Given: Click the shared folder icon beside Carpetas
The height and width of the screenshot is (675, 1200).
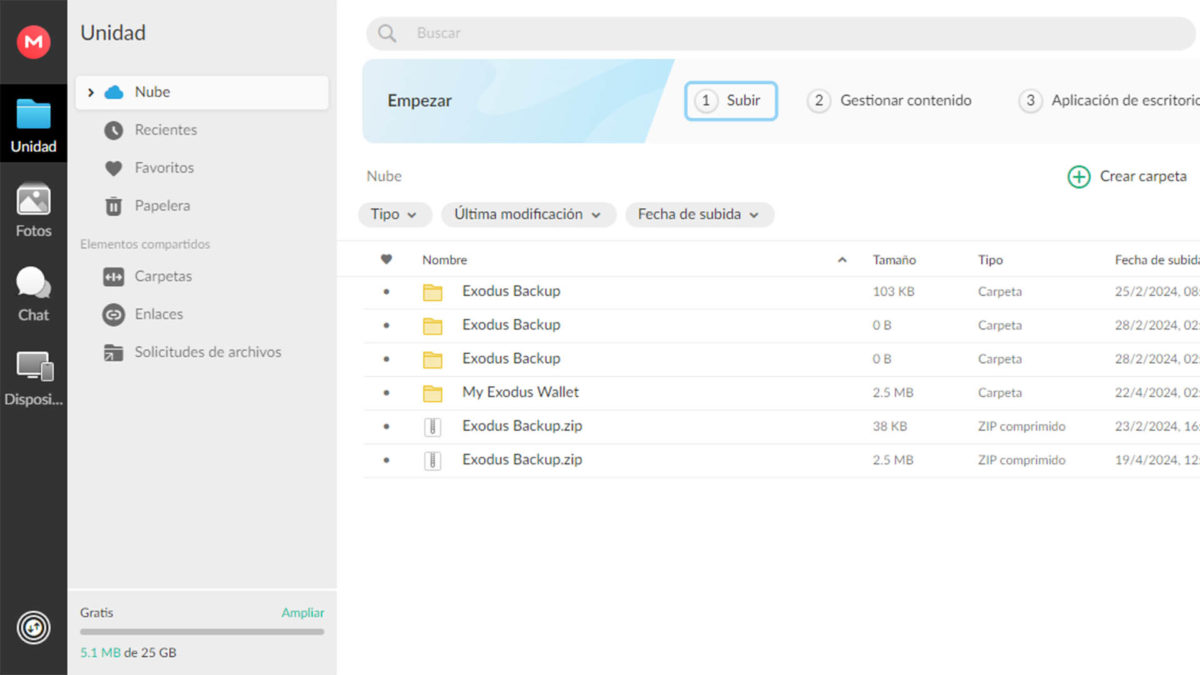Looking at the screenshot, I should coord(114,277).
